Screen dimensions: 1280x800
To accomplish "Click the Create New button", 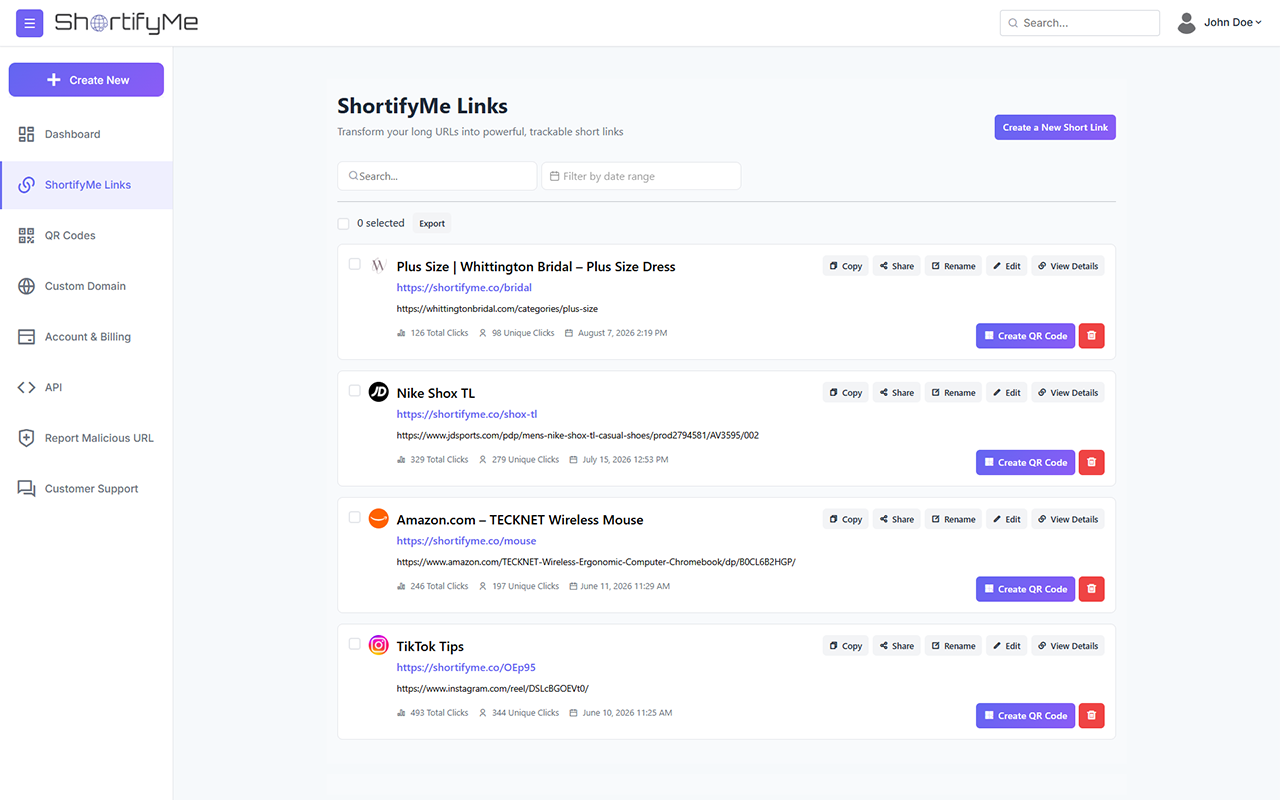I will 86,80.
